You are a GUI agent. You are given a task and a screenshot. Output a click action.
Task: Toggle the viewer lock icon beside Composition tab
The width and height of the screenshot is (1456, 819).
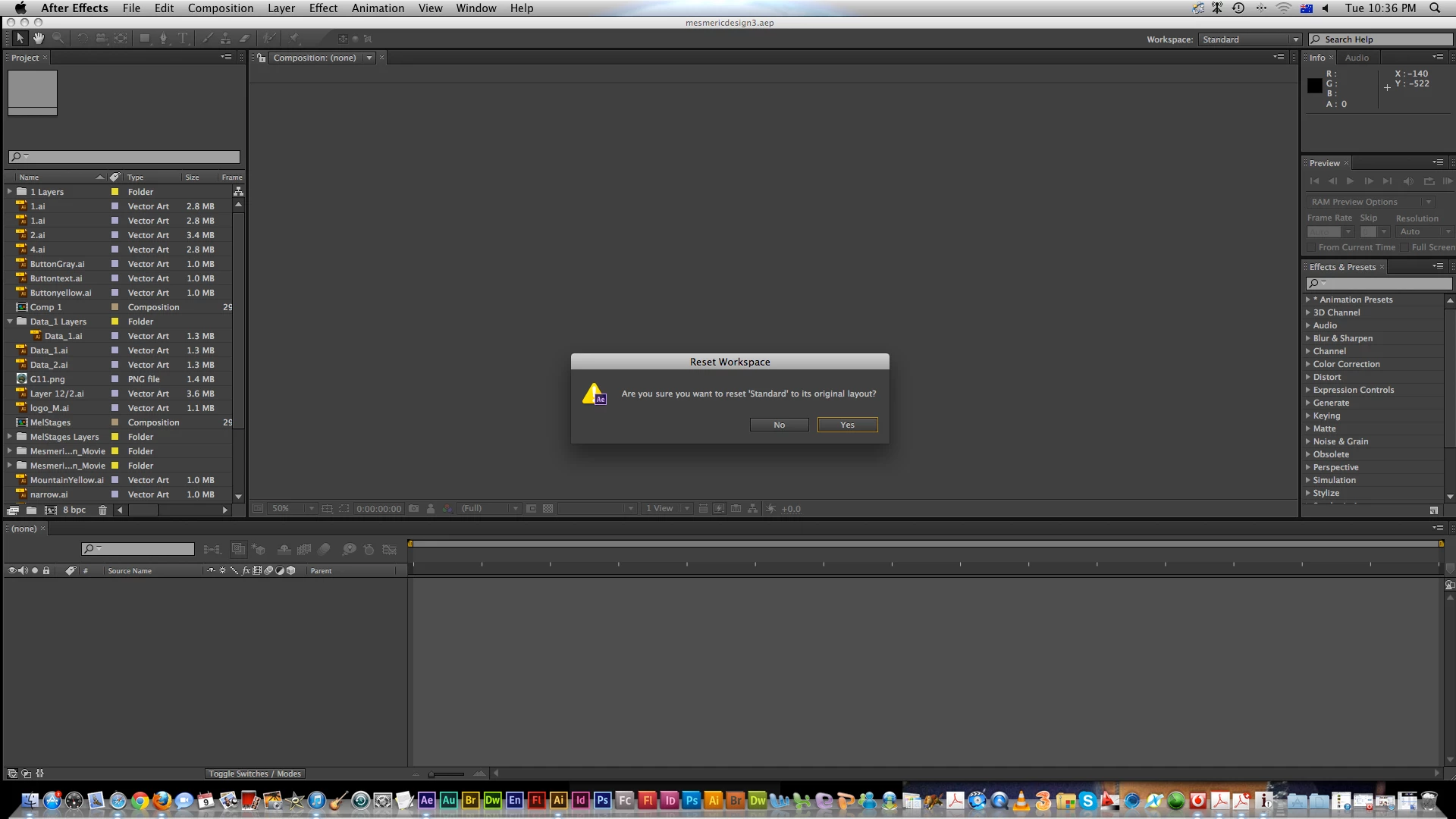[x=261, y=58]
